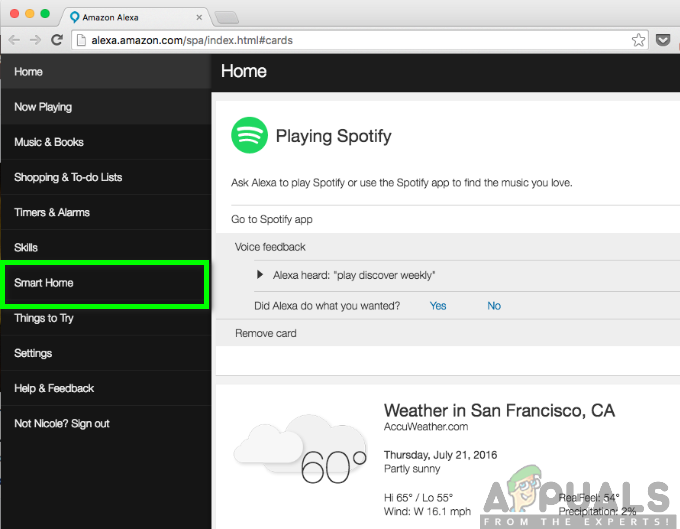Click Go to Spotify app

coord(272,219)
